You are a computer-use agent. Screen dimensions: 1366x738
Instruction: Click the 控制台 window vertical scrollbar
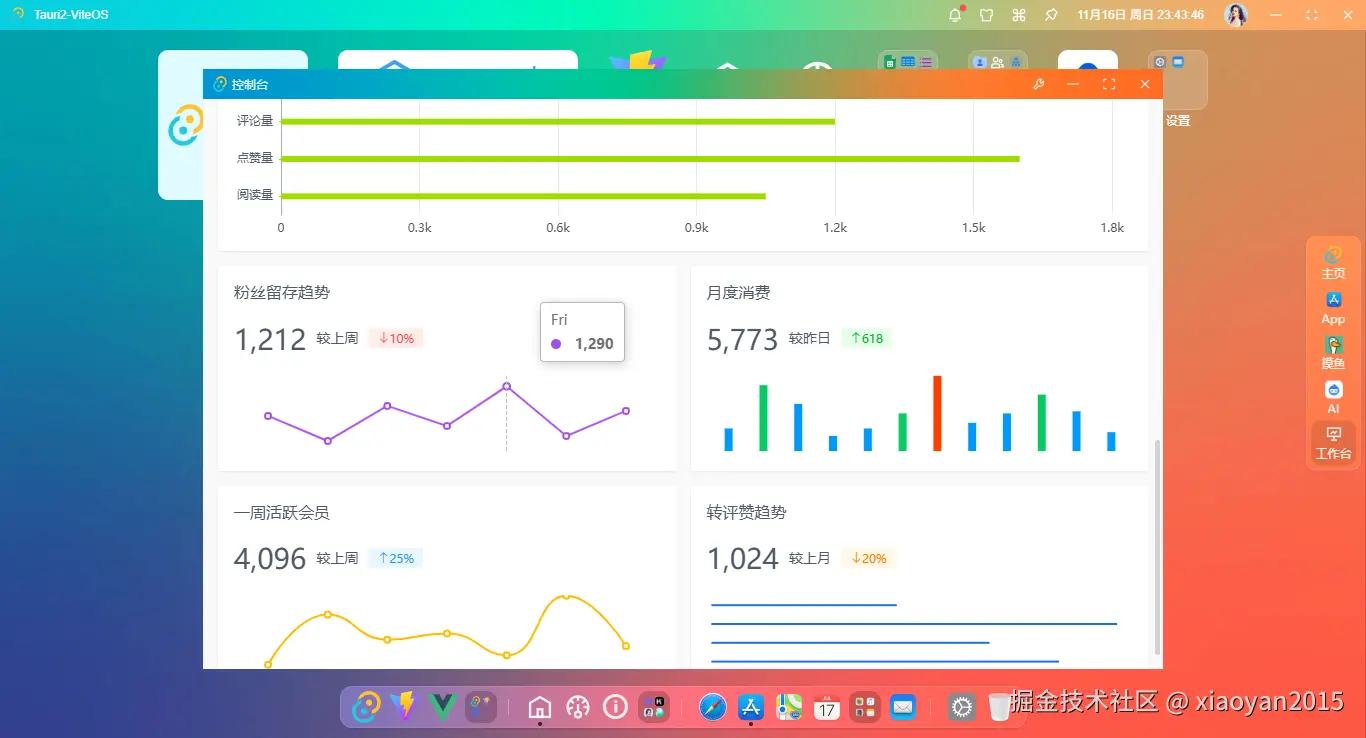coord(1158,547)
